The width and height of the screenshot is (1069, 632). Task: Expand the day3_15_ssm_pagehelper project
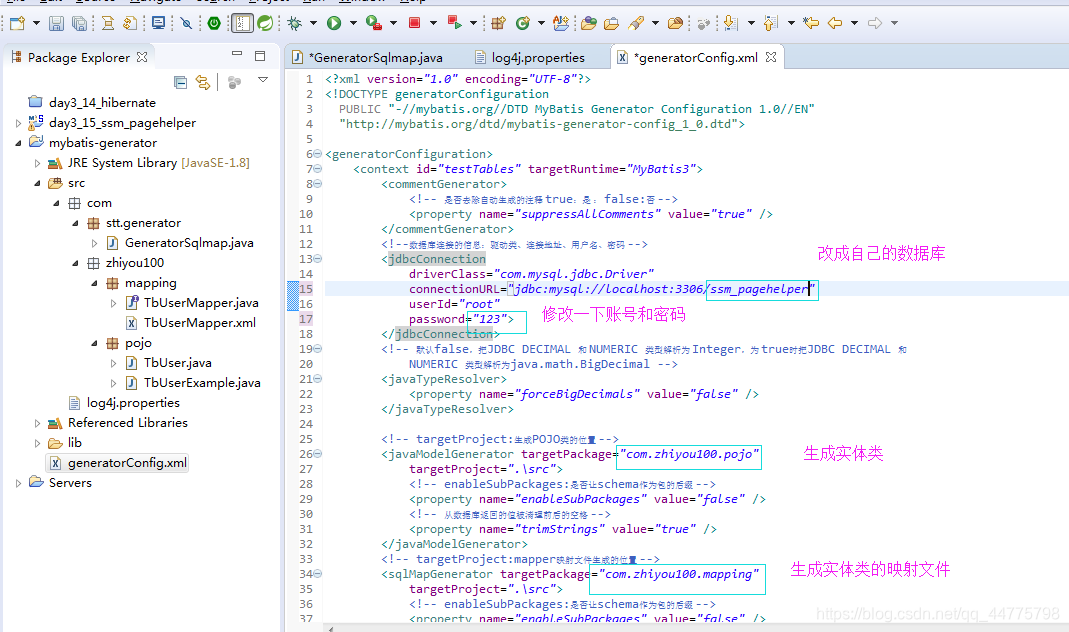click(18, 123)
